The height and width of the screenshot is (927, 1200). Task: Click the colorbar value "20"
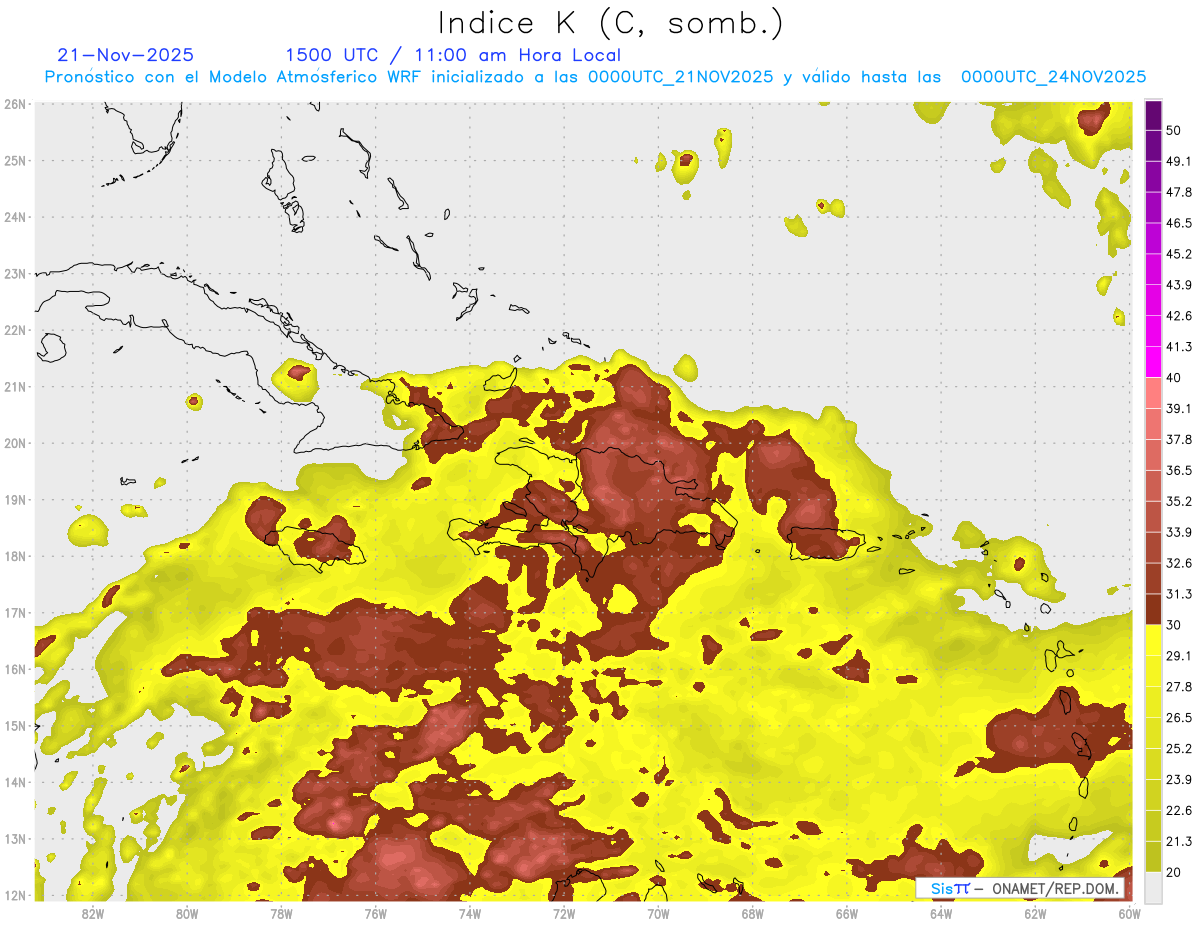pyautogui.click(x=1174, y=873)
